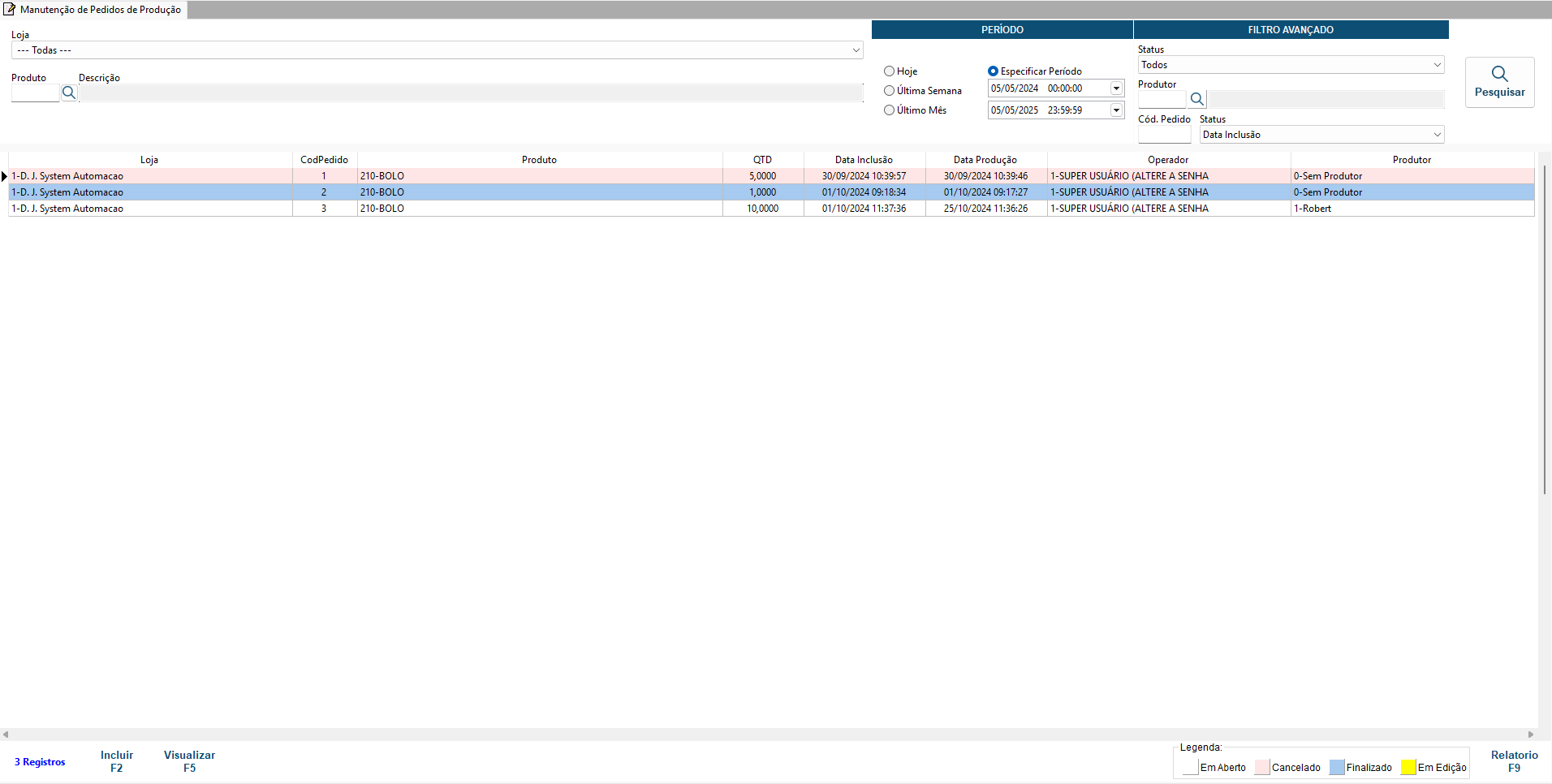Click the horizontal scrollbar left arrow
The width and height of the screenshot is (1552, 784).
[6, 734]
